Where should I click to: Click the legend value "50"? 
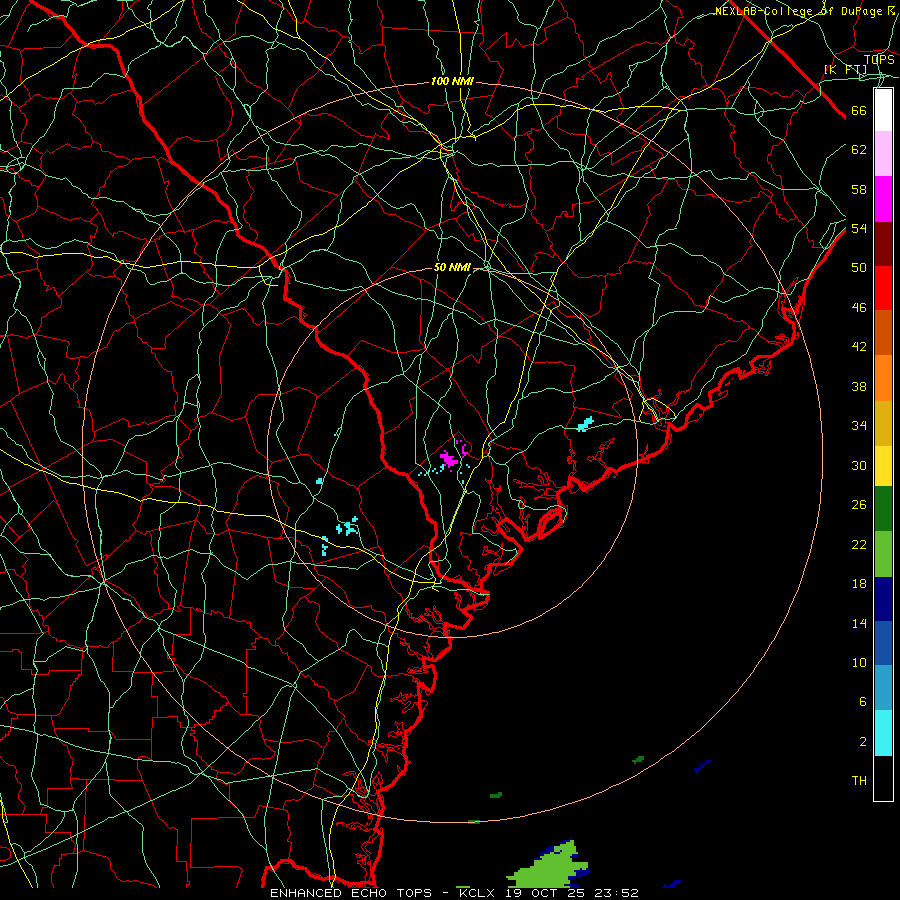coord(859,268)
